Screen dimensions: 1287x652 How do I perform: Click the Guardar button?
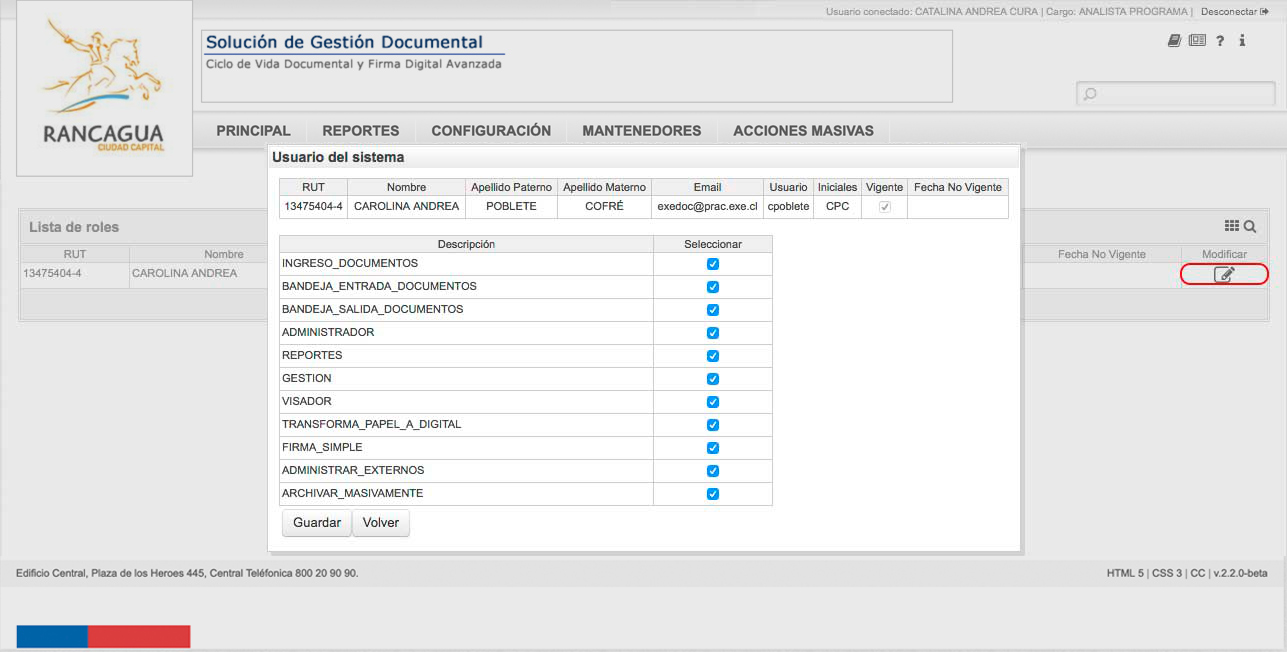tap(317, 523)
